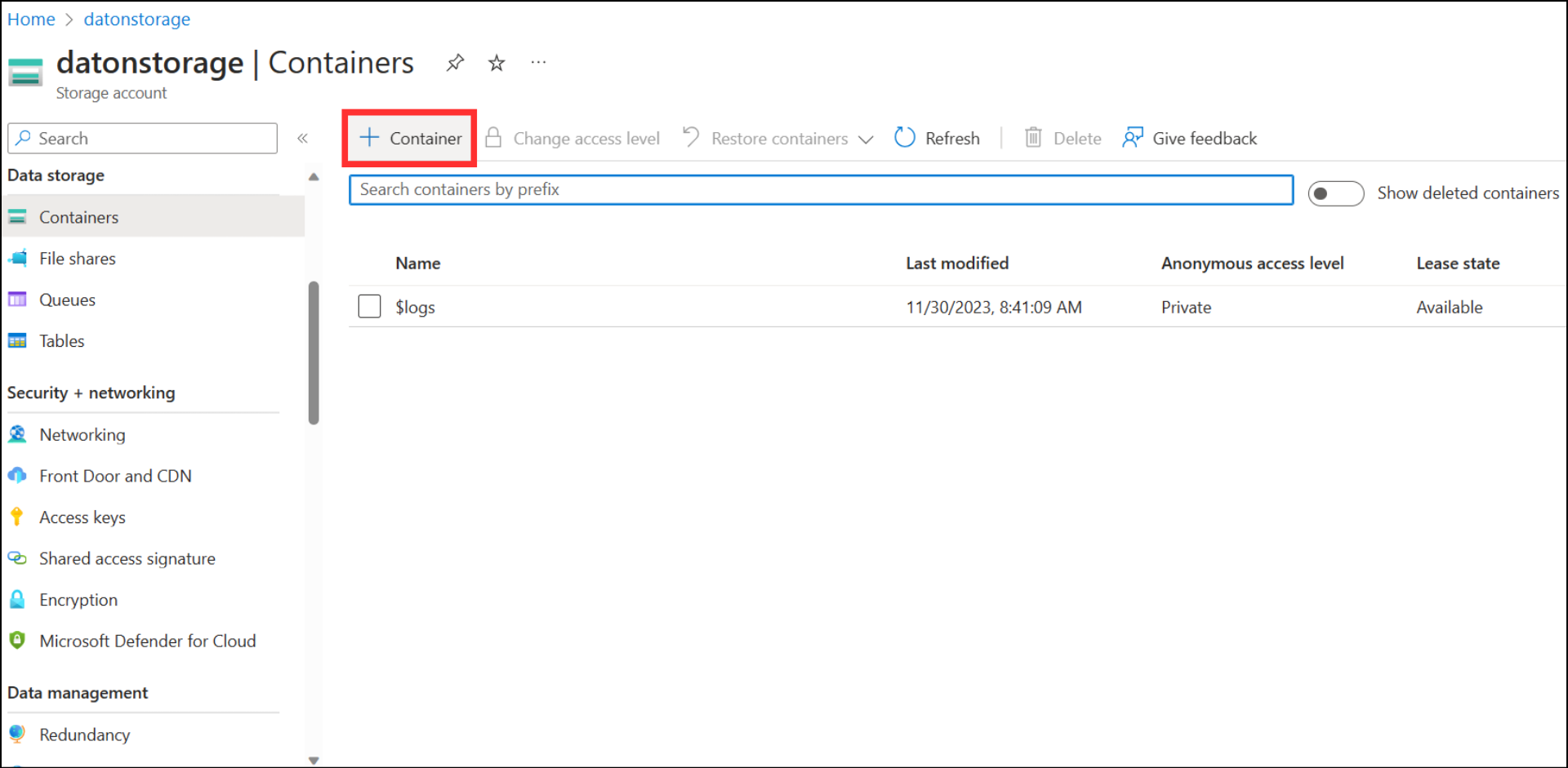Click the plus Container button

411,138
